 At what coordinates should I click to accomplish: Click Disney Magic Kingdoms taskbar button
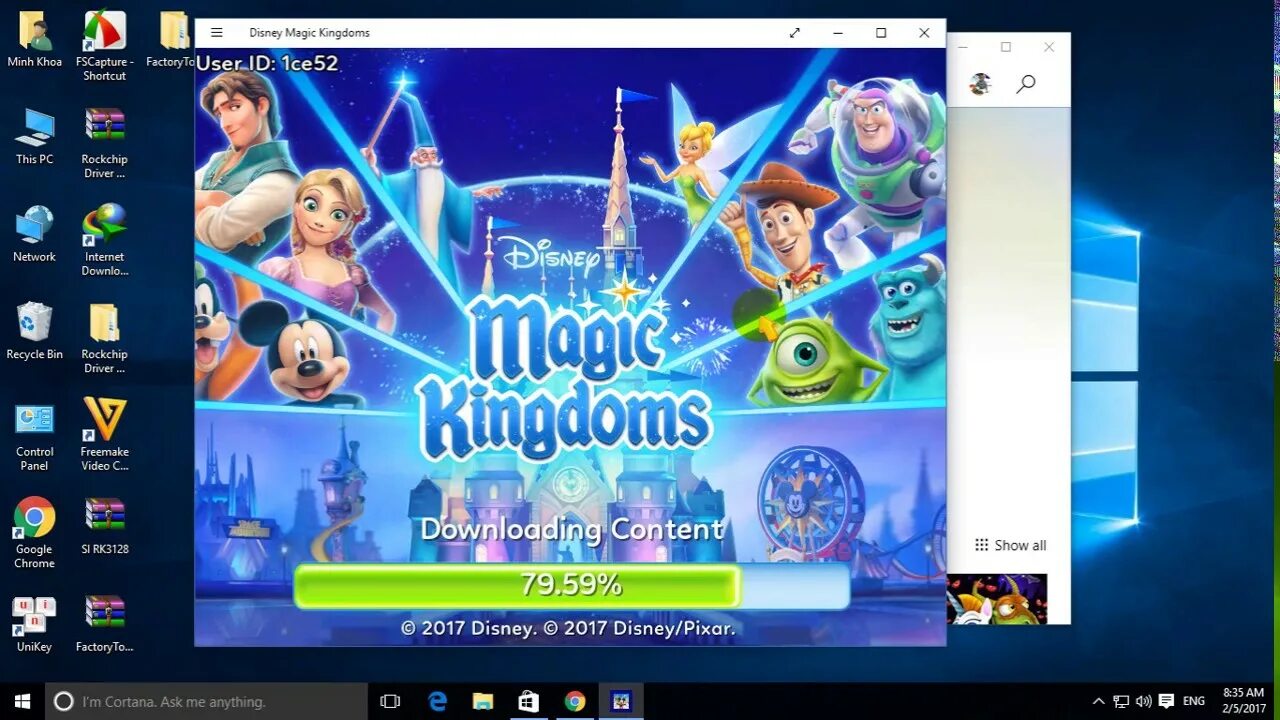(620, 701)
